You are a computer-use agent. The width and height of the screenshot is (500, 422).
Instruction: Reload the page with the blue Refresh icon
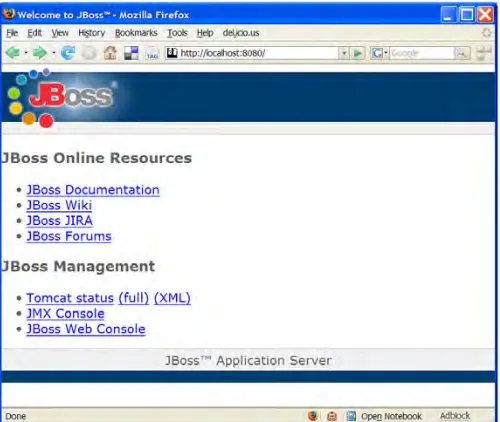tap(68, 53)
